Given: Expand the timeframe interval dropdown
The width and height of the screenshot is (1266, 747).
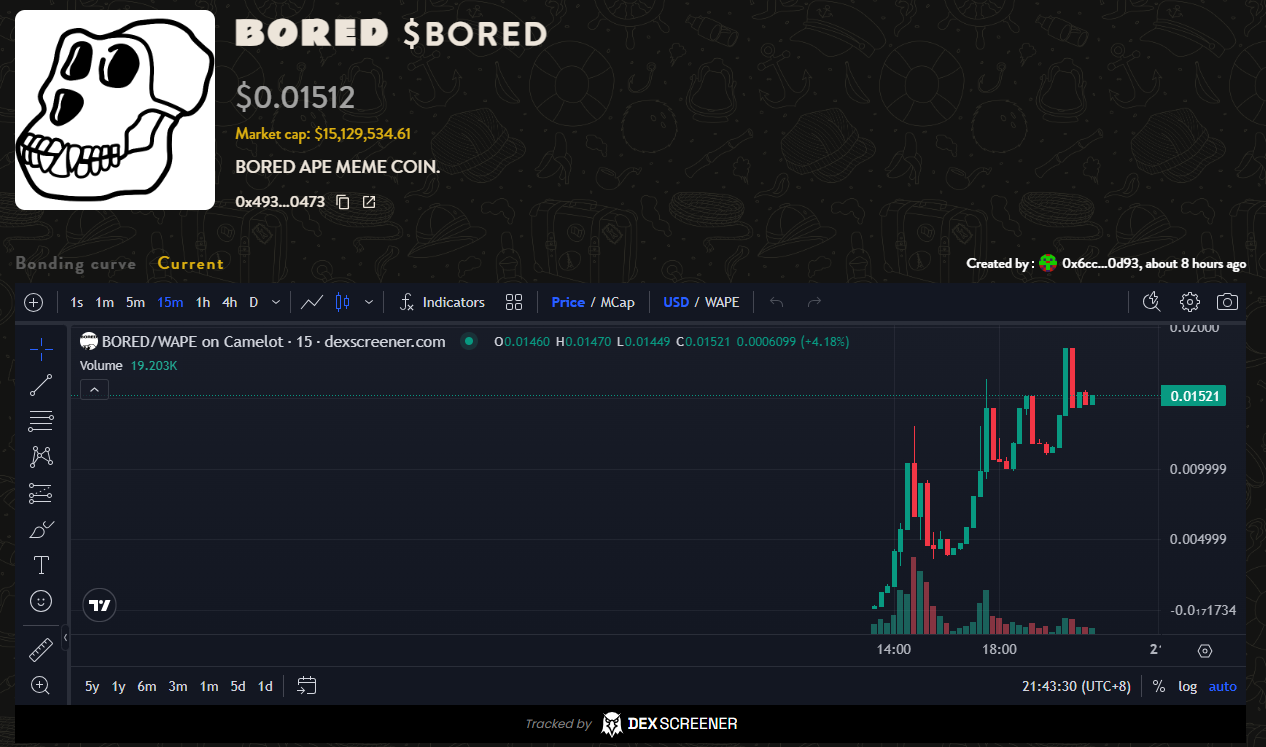Looking at the screenshot, I should pyautogui.click(x=276, y=302).
